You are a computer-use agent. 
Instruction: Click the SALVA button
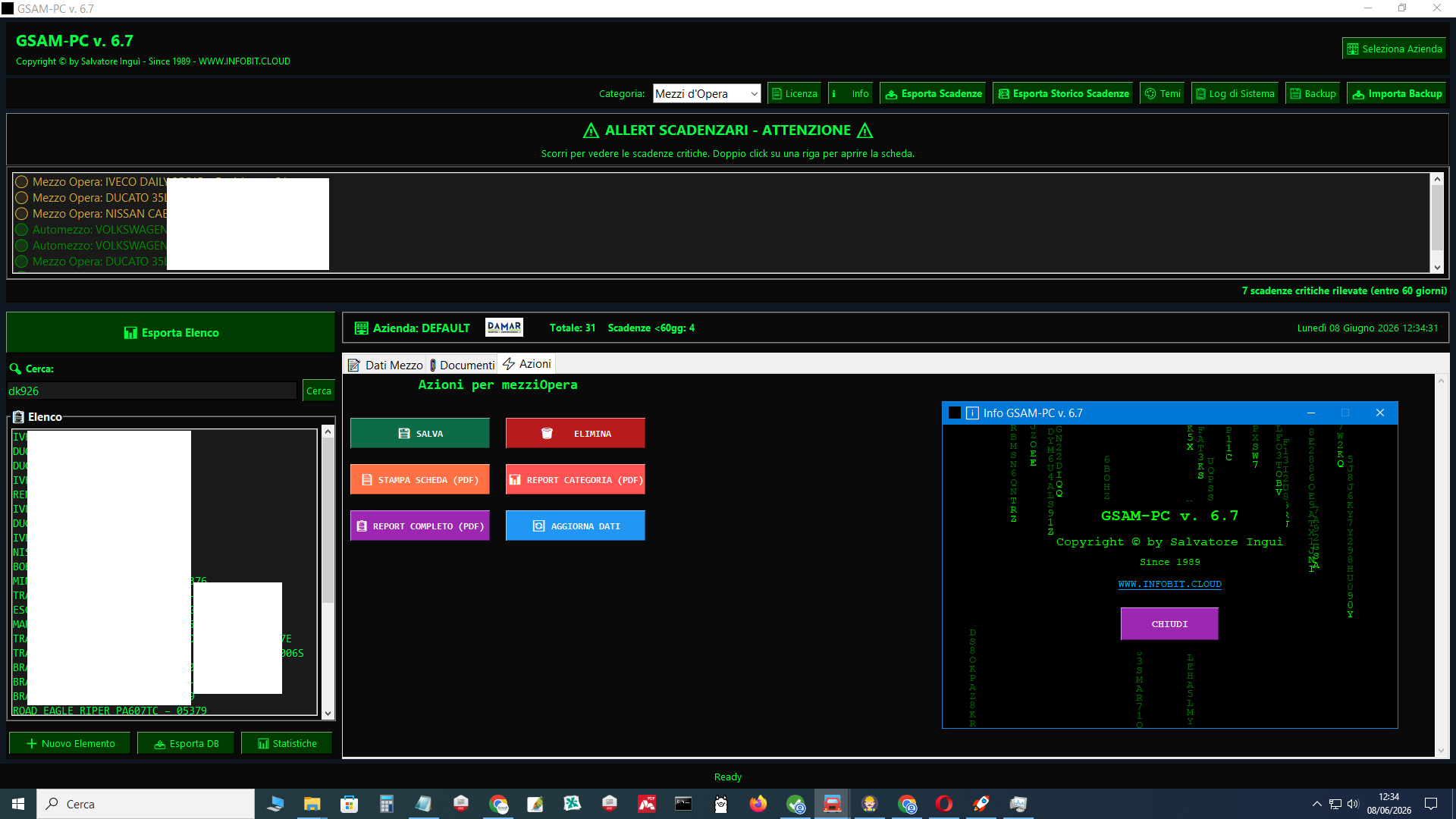pyautogui.click(x=420, y=433)
